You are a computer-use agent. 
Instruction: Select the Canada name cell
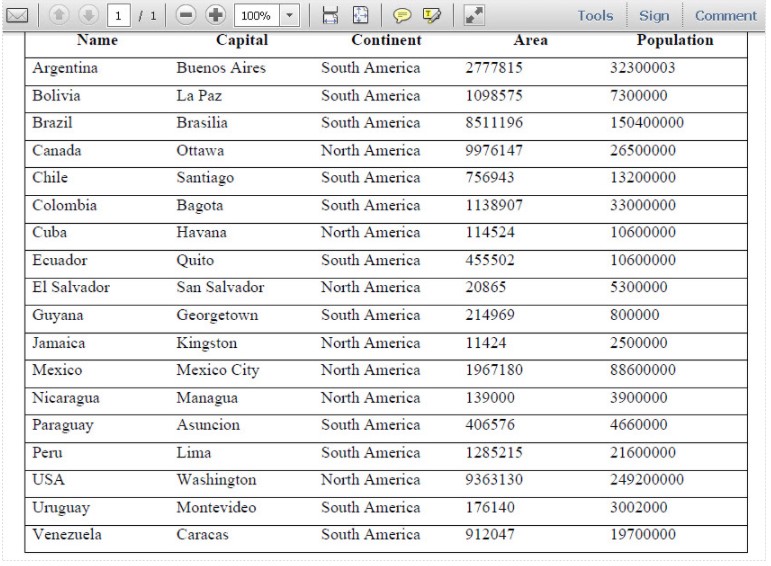[57, 150]
